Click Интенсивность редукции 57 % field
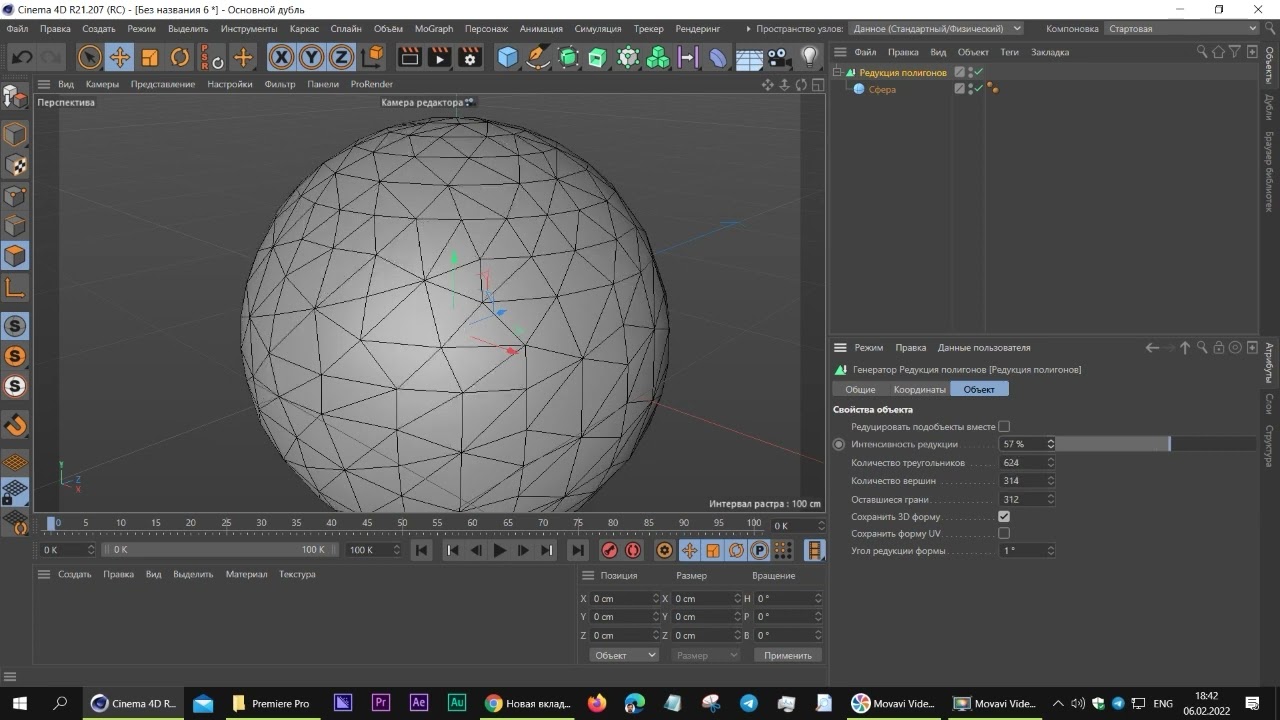The height and width of the screenshot is (720, 1280). (1022, 444)
